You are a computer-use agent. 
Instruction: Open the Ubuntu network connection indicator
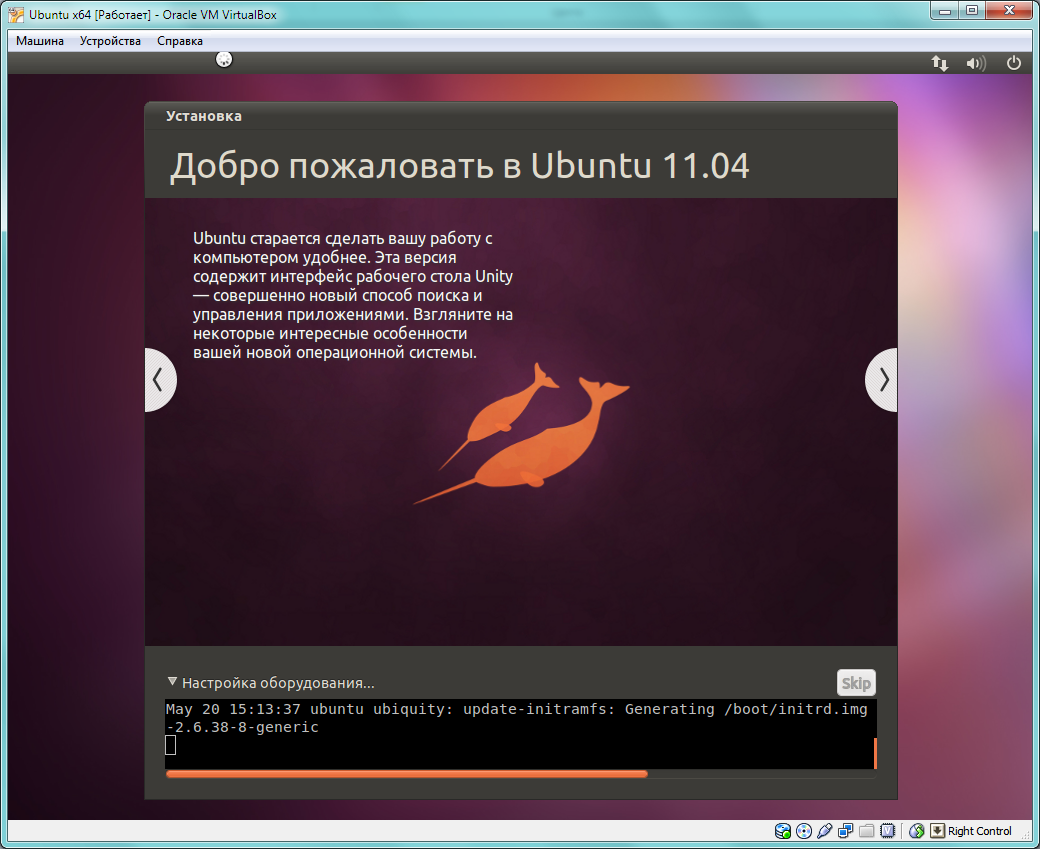click(940, 63)
